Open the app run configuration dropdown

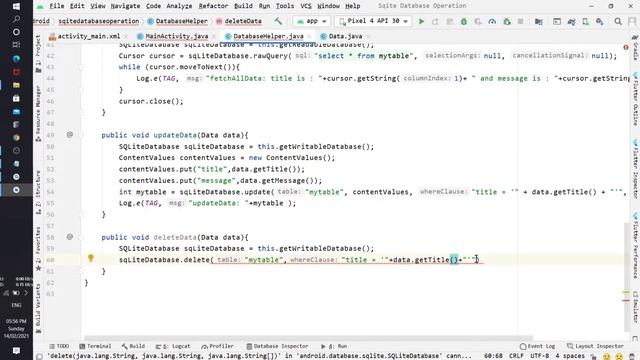click(311, 21)
